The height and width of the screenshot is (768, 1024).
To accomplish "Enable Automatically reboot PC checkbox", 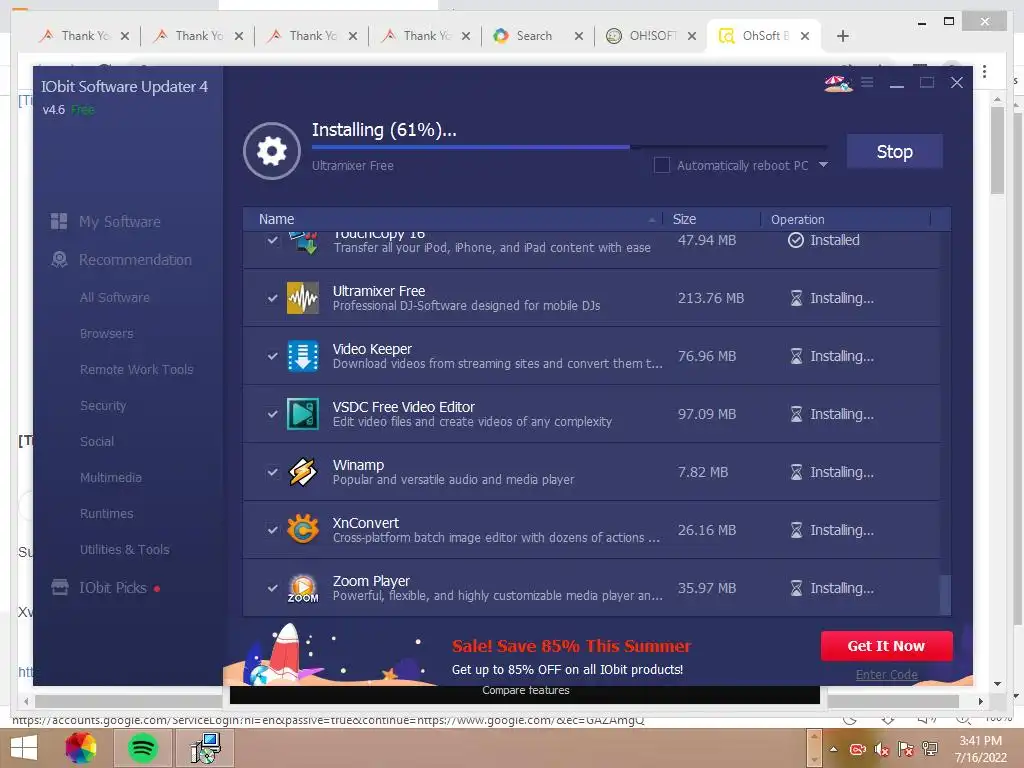I will click(x=662, y=165).
